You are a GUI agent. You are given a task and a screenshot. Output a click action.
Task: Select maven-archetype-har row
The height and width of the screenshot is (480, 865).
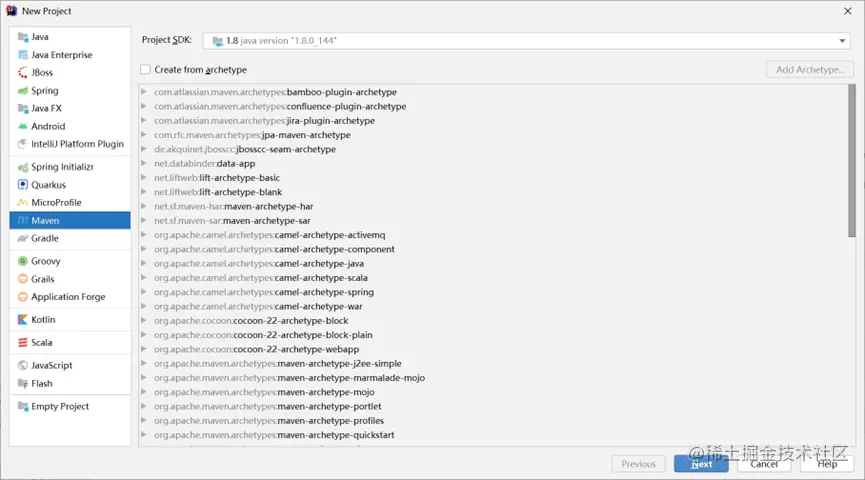coord(493,206)
